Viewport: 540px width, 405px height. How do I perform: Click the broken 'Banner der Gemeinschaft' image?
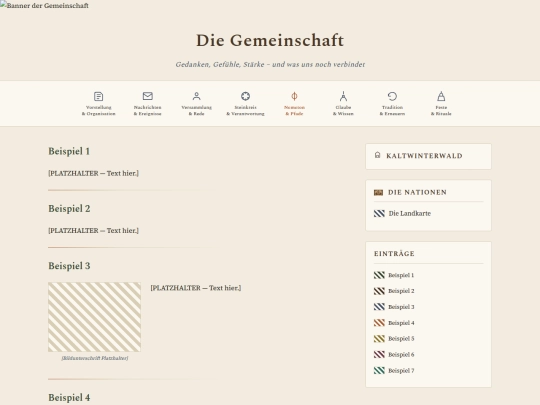click(44, 5)
